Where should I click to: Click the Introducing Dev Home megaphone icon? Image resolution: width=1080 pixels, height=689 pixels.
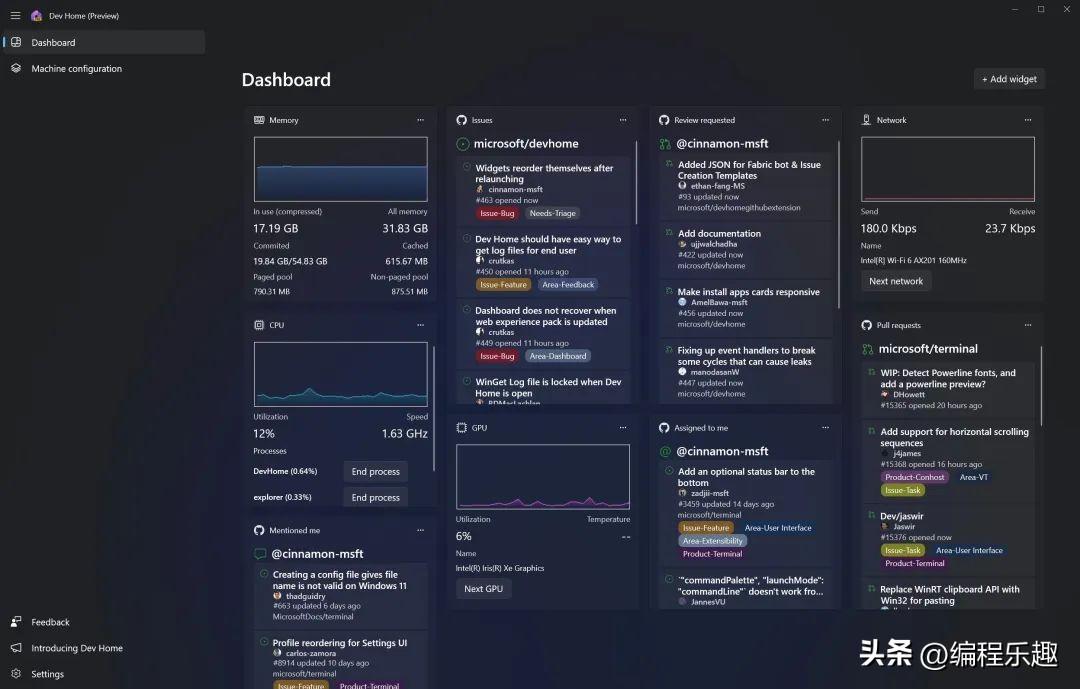click(x=16, y=648)
